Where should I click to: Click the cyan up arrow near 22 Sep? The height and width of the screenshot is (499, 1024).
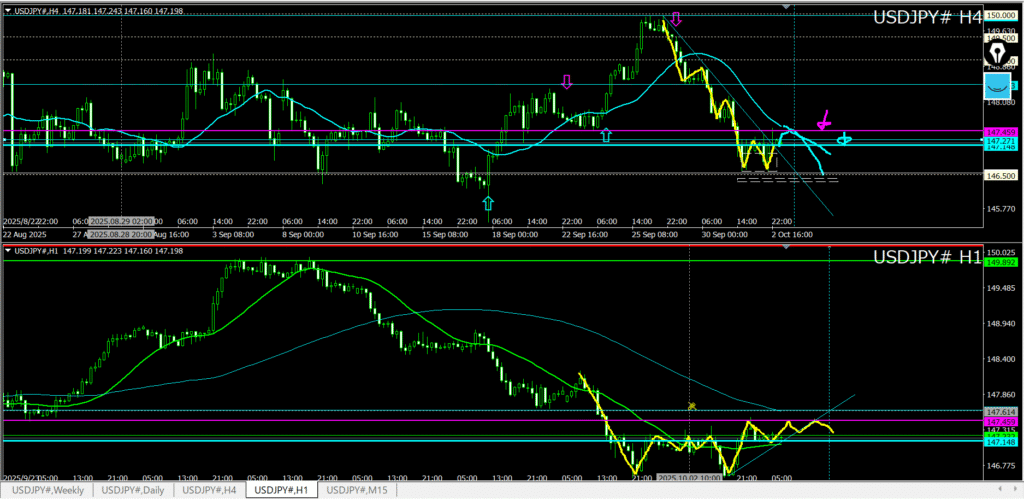coord(605,134)
